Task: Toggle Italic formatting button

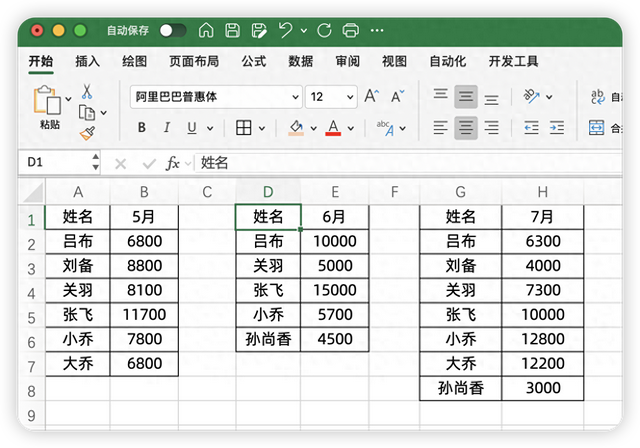Action: [166, 128]
